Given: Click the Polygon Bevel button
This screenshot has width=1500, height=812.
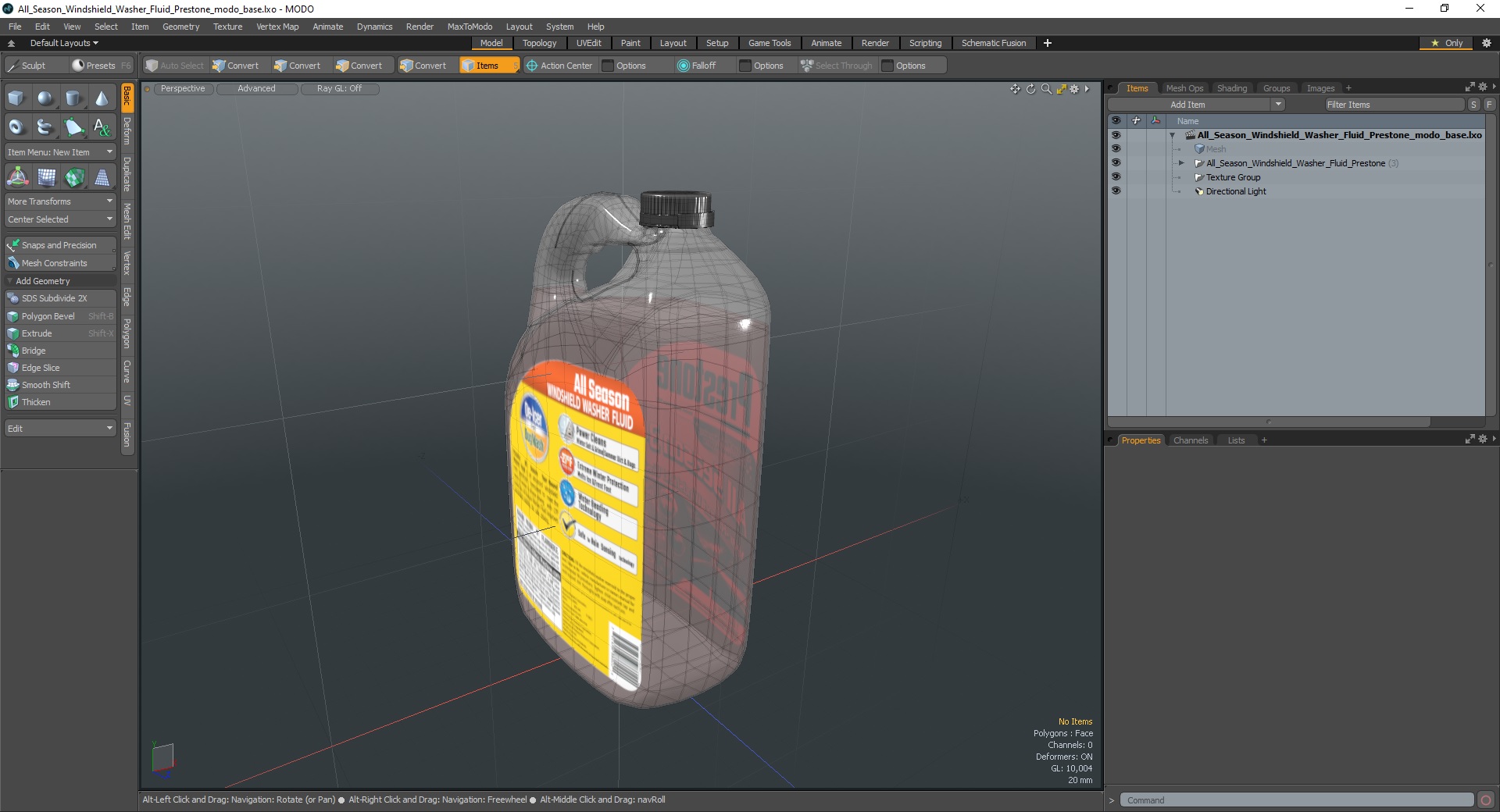Looking at the screenshot, I should pyautogui.click(x=60, y=316).
